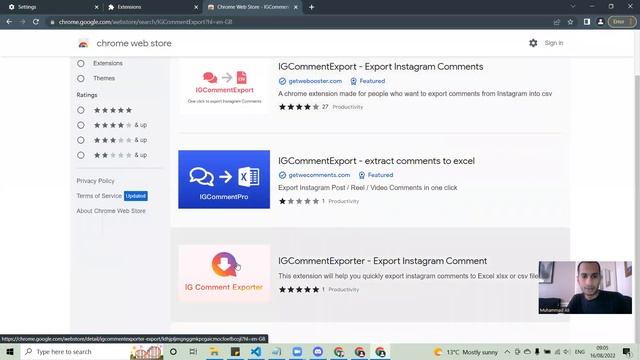Sign in to Chrome Web Store

coord(554,43)
